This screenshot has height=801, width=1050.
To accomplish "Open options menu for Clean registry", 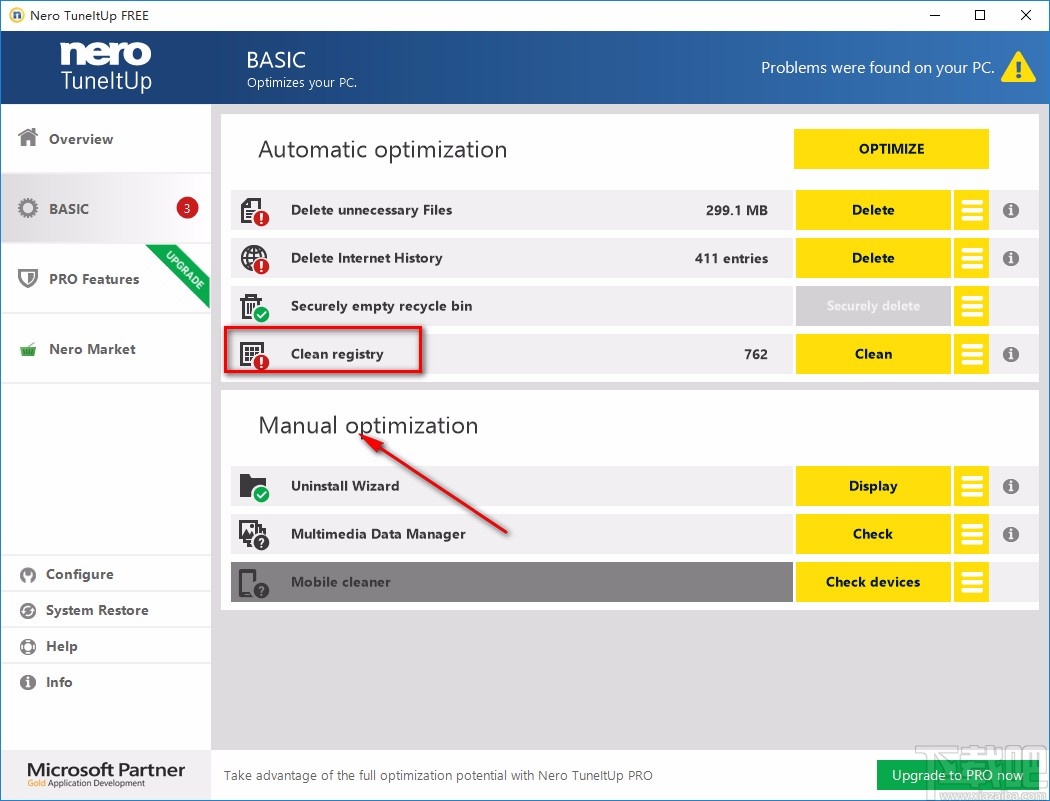I will click(971, 354).
